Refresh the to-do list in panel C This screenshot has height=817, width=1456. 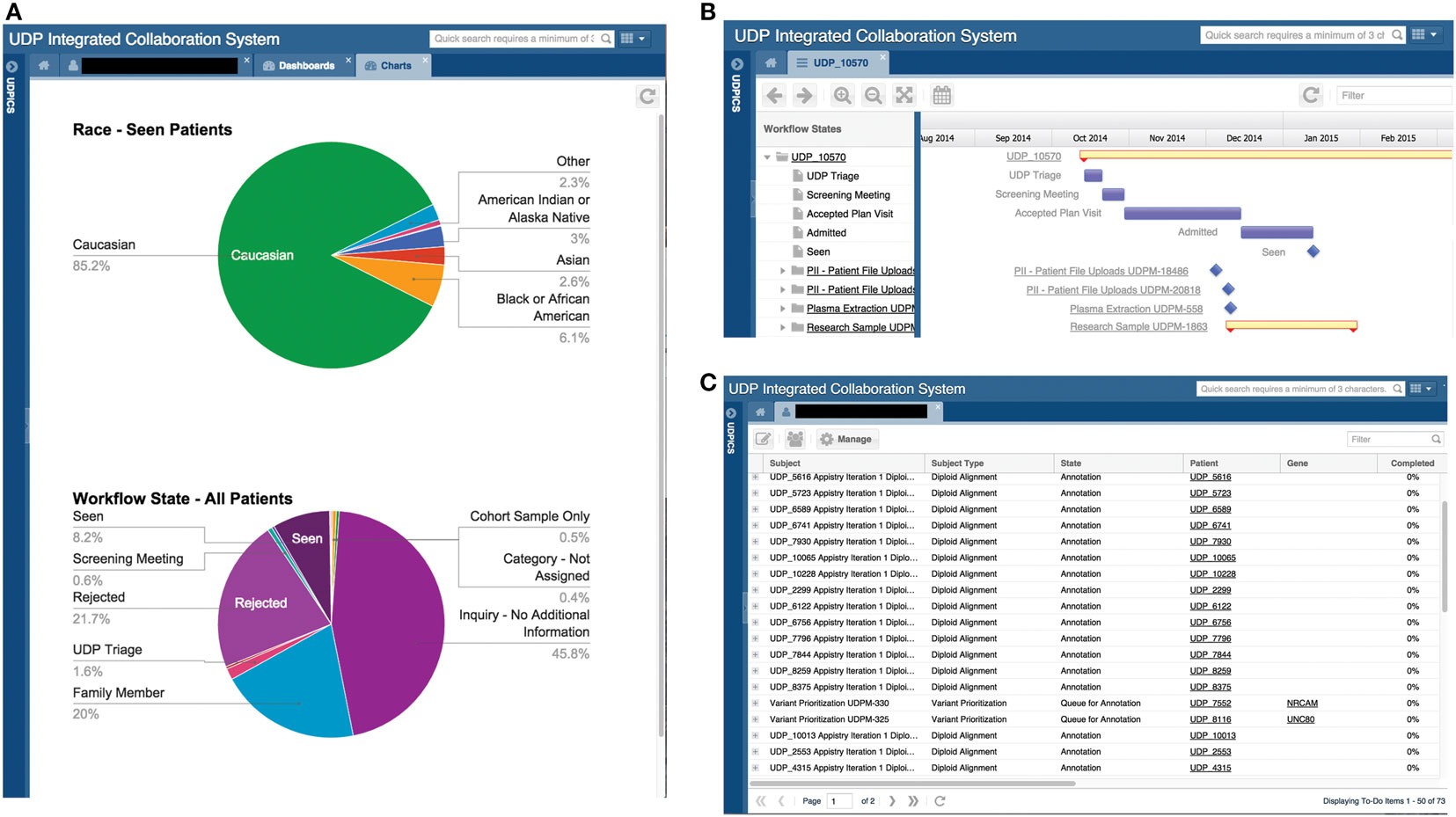tap(940, 801)
